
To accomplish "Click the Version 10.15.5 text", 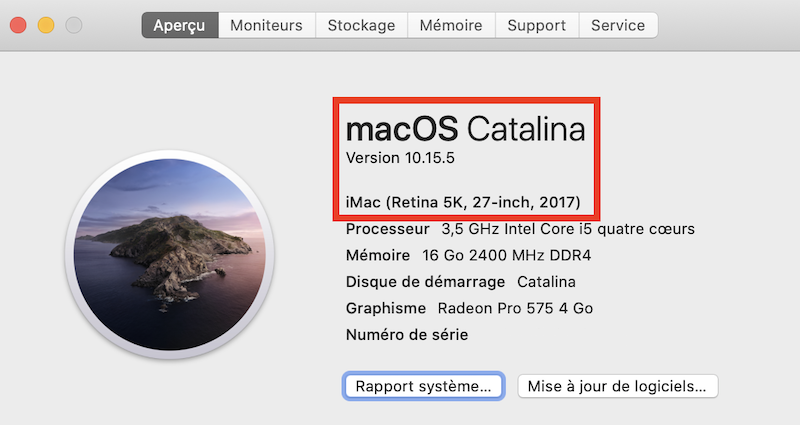I will [x=400, y=158].
